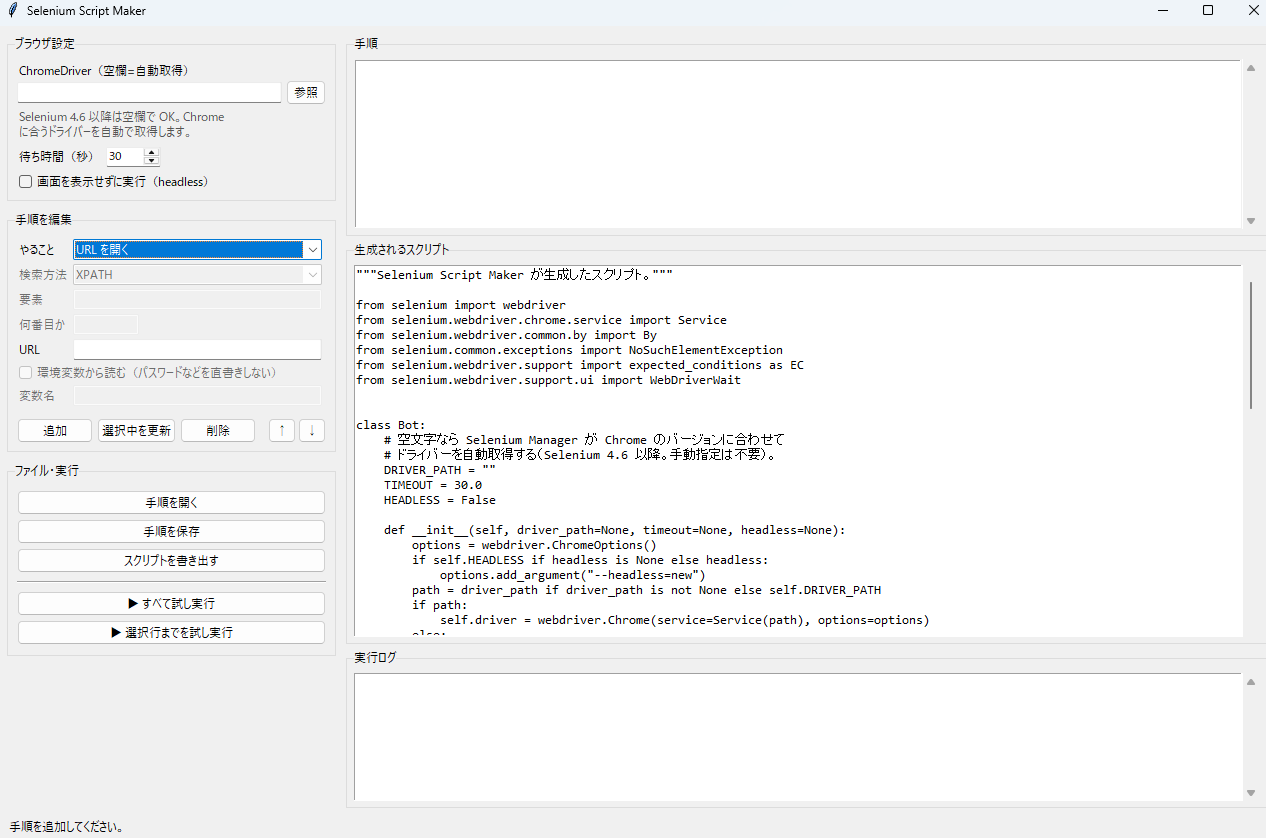Image resolution: width=1266 pixels, height=838 pixels.
Task: Minimize the Selenium Script Maker window
Action: coord(1163,10)
